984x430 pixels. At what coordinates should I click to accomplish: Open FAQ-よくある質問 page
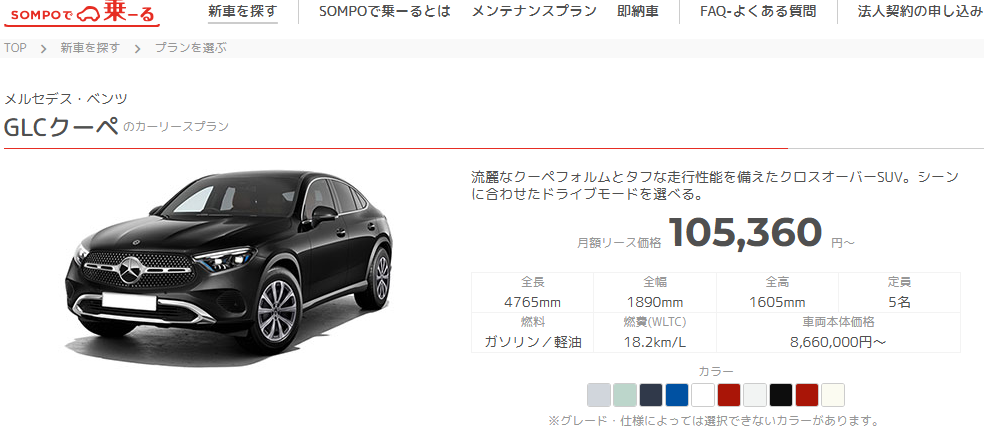pyautogui.click(x=758, y=11)
